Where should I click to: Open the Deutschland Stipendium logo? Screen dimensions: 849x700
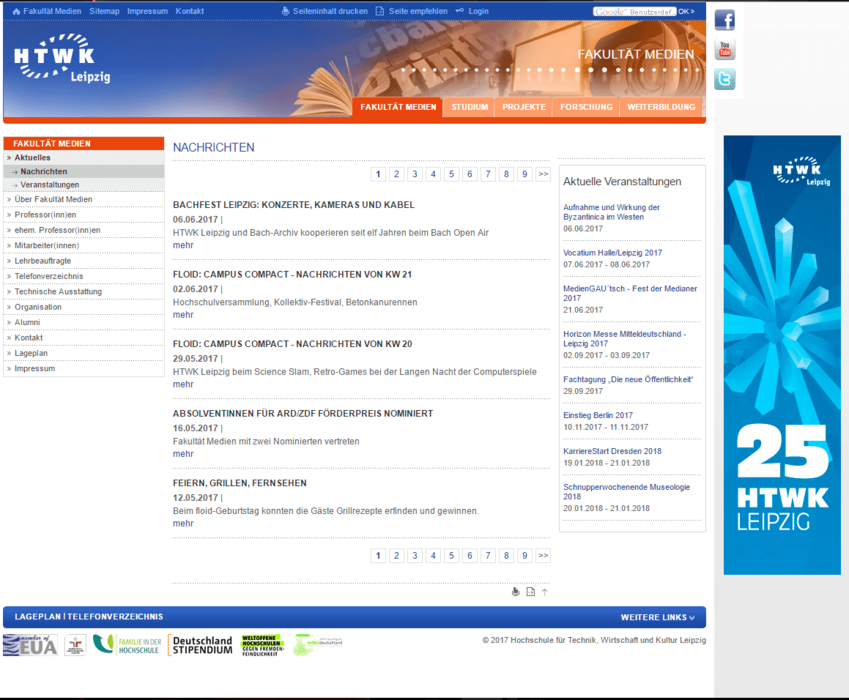tap(200, 645)
